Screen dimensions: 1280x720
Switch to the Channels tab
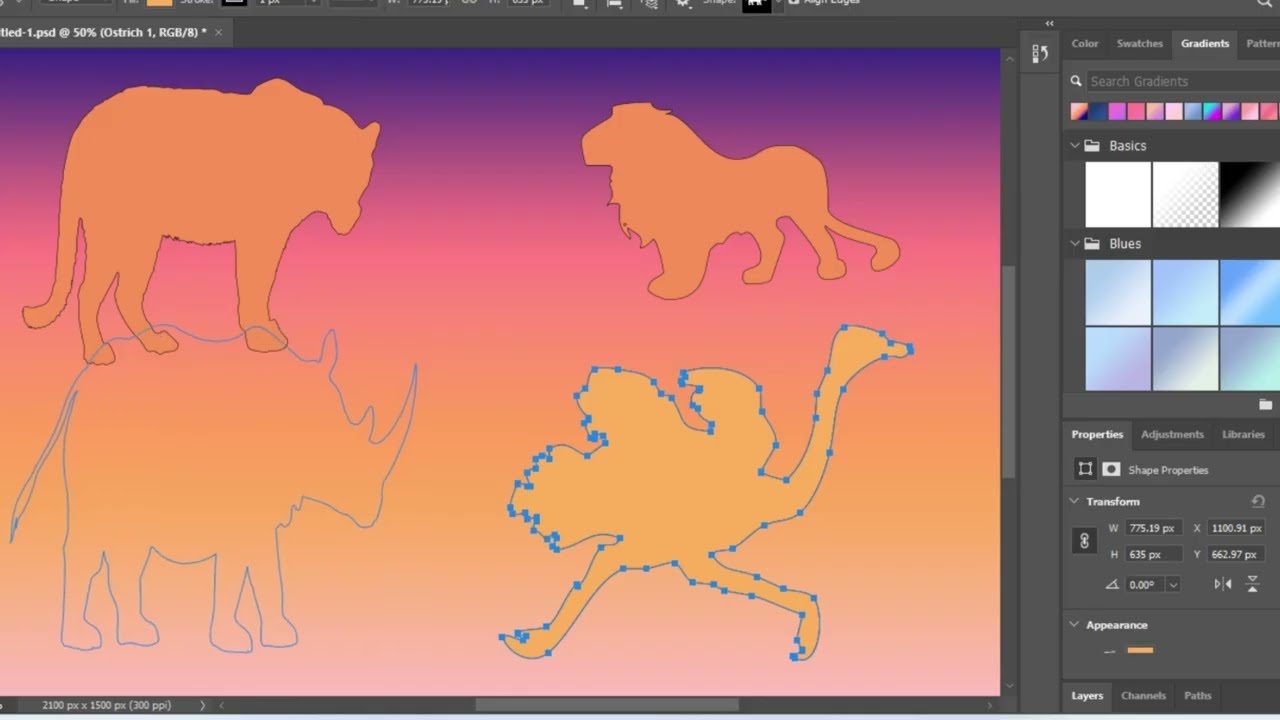pyautogui.click(x=1143, y=696)
